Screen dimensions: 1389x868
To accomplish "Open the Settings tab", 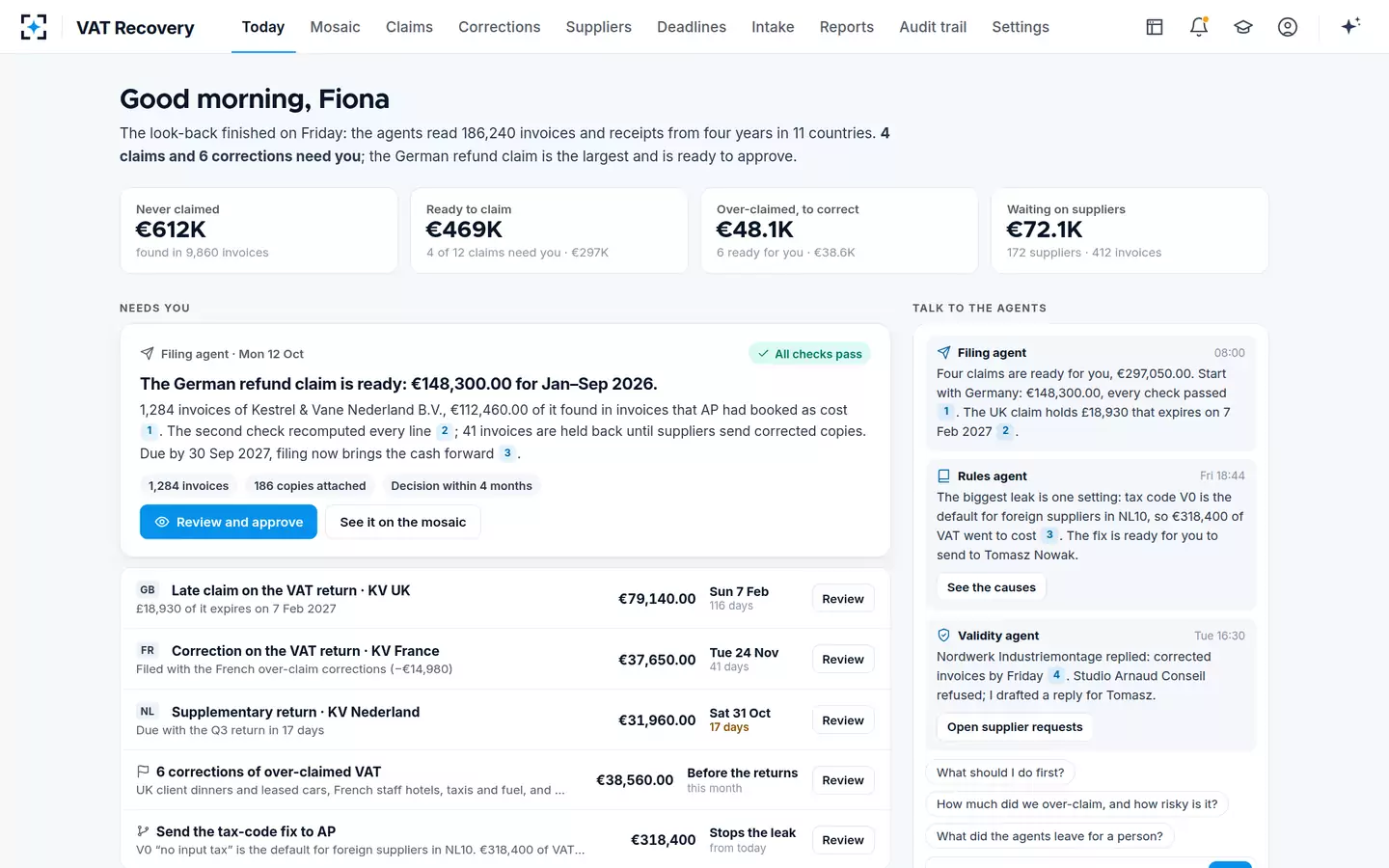I will pyautogui.click(x=1020, y=27).
